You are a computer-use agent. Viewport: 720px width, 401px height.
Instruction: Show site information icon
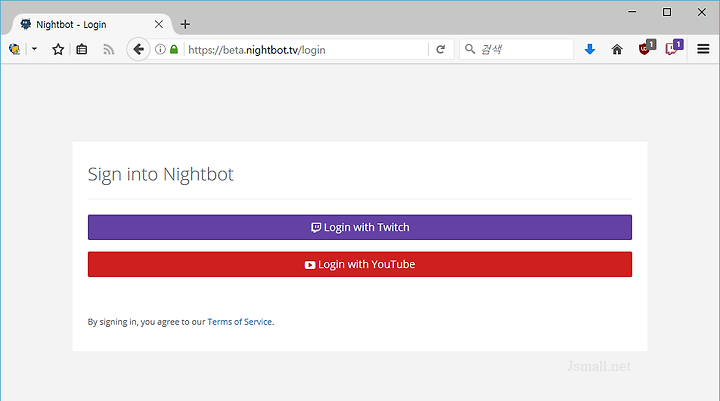click(x=160, y=49)
